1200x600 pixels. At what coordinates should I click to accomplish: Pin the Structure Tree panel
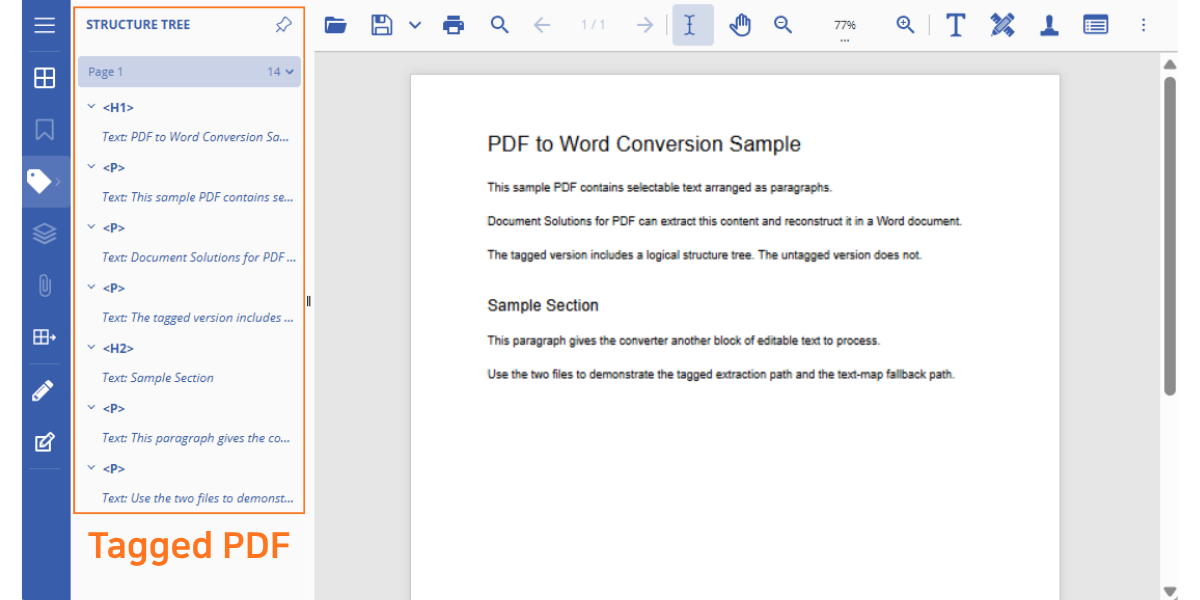tap(283, 25)
